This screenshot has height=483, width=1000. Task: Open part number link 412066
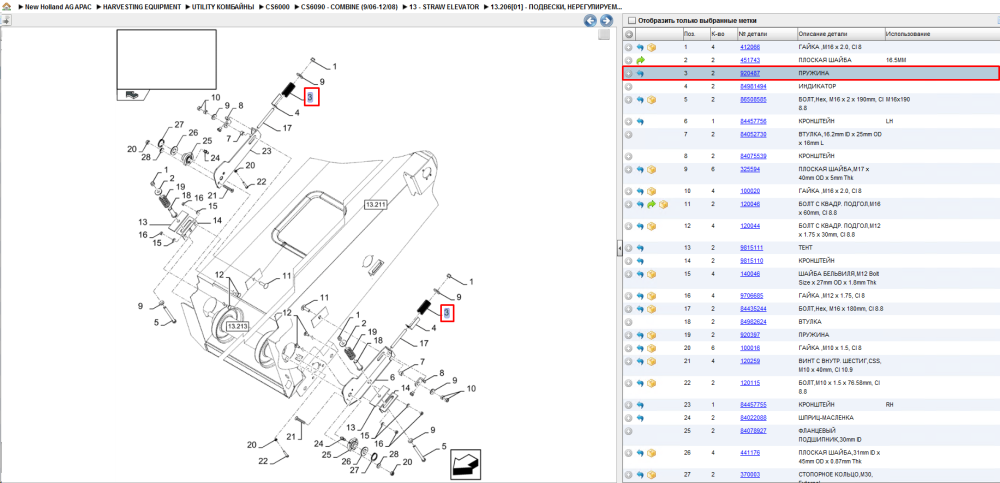tap(749, 48)
